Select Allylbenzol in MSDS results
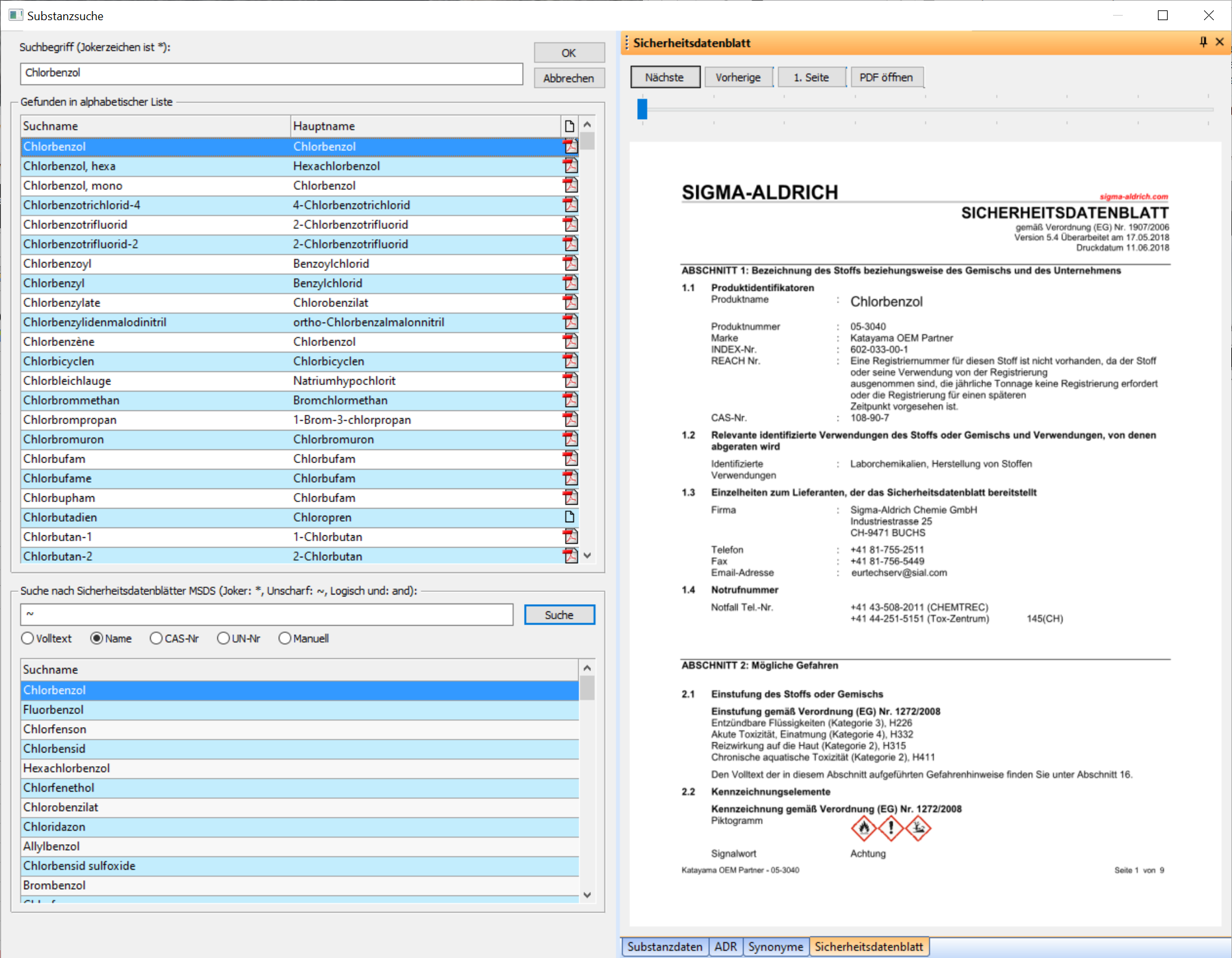The image size is (1232, 958). (x=300, y=846)
